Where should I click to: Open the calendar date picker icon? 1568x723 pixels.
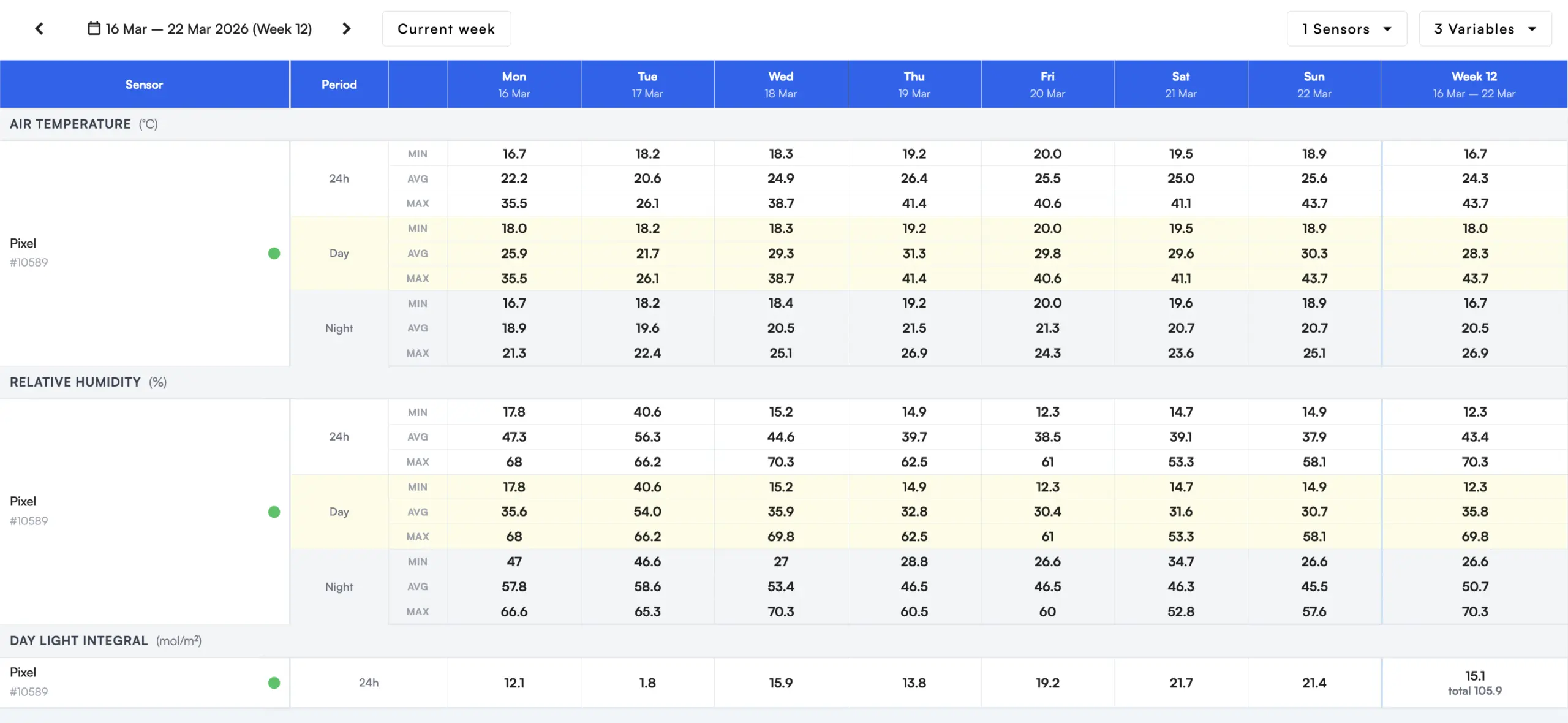click(94, 28)
